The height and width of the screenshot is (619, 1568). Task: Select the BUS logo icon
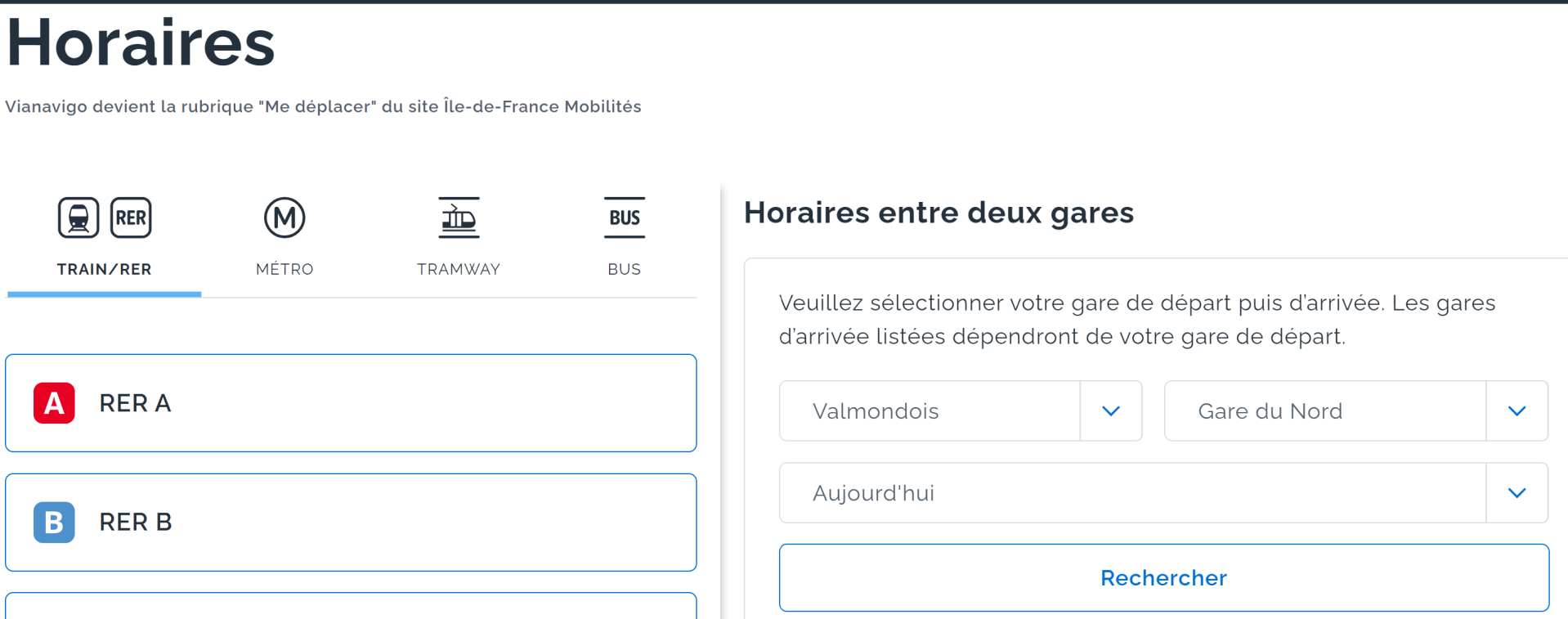pyautogui.click(x=625, y=218)
